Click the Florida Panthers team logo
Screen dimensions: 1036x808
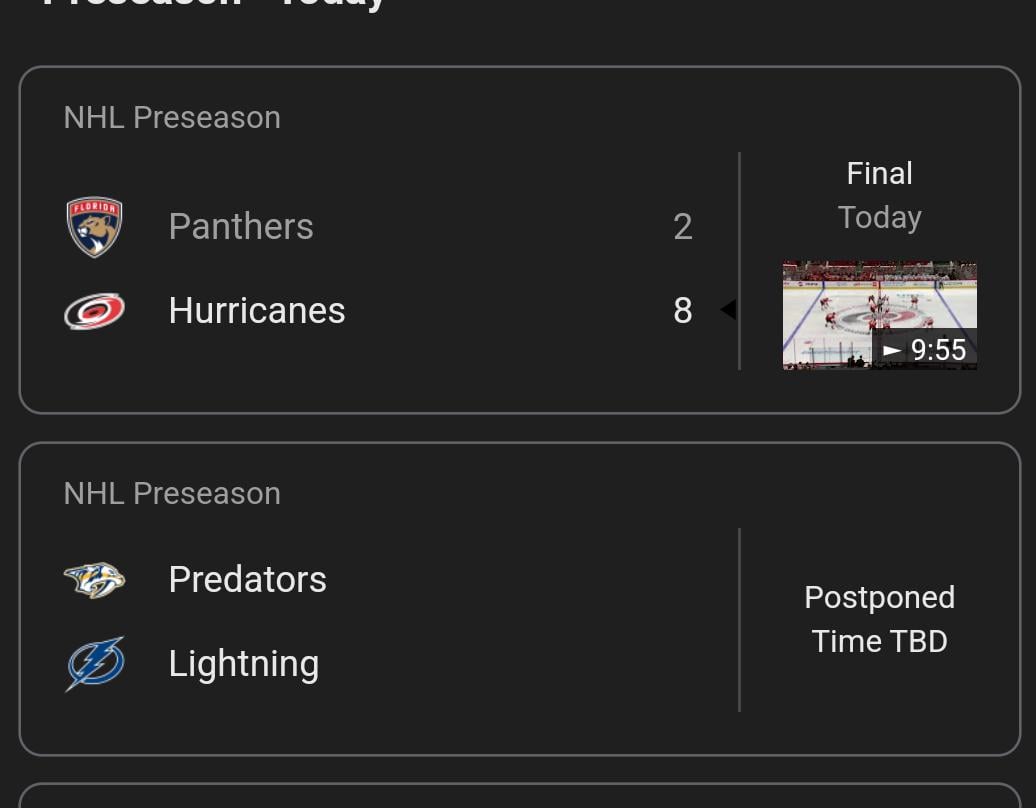click(x=94, y=227)
